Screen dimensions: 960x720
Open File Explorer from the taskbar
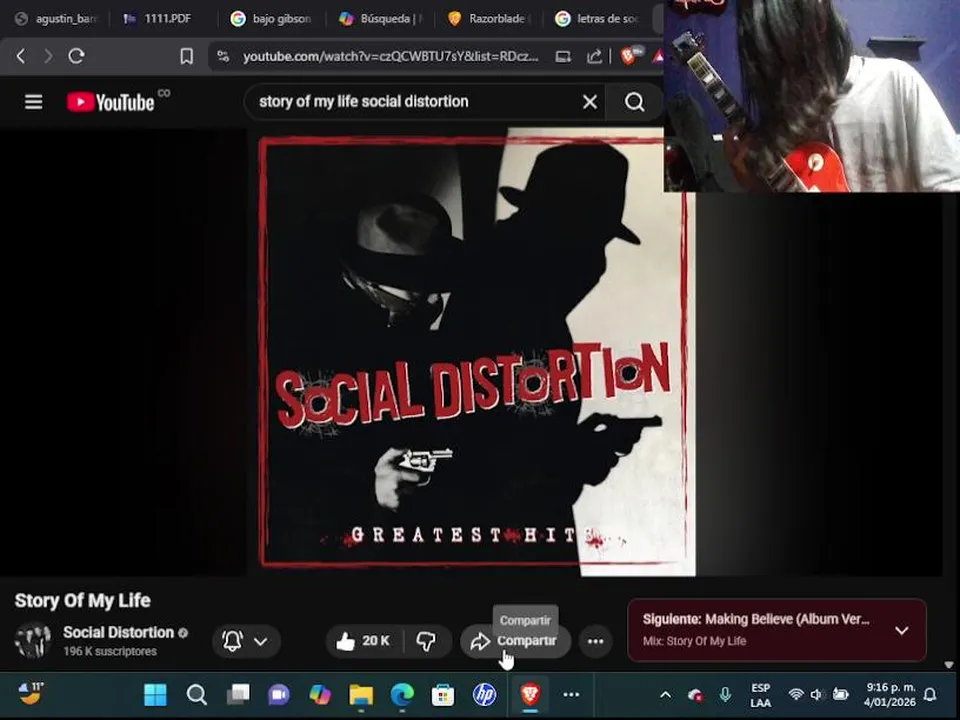click(x=361, y=695)
